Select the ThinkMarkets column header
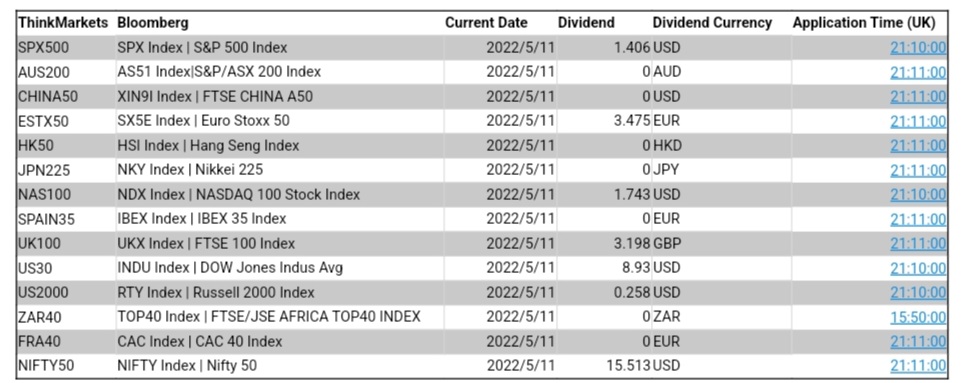The width and height of the screenshot is (965, 383). pyautogui.click(x=63, y=23)
